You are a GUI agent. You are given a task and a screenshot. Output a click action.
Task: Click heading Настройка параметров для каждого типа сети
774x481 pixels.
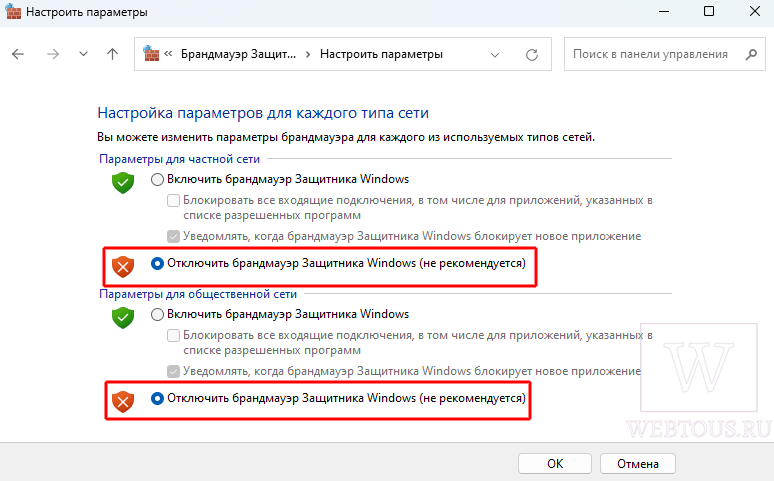[x=263, y=113]
